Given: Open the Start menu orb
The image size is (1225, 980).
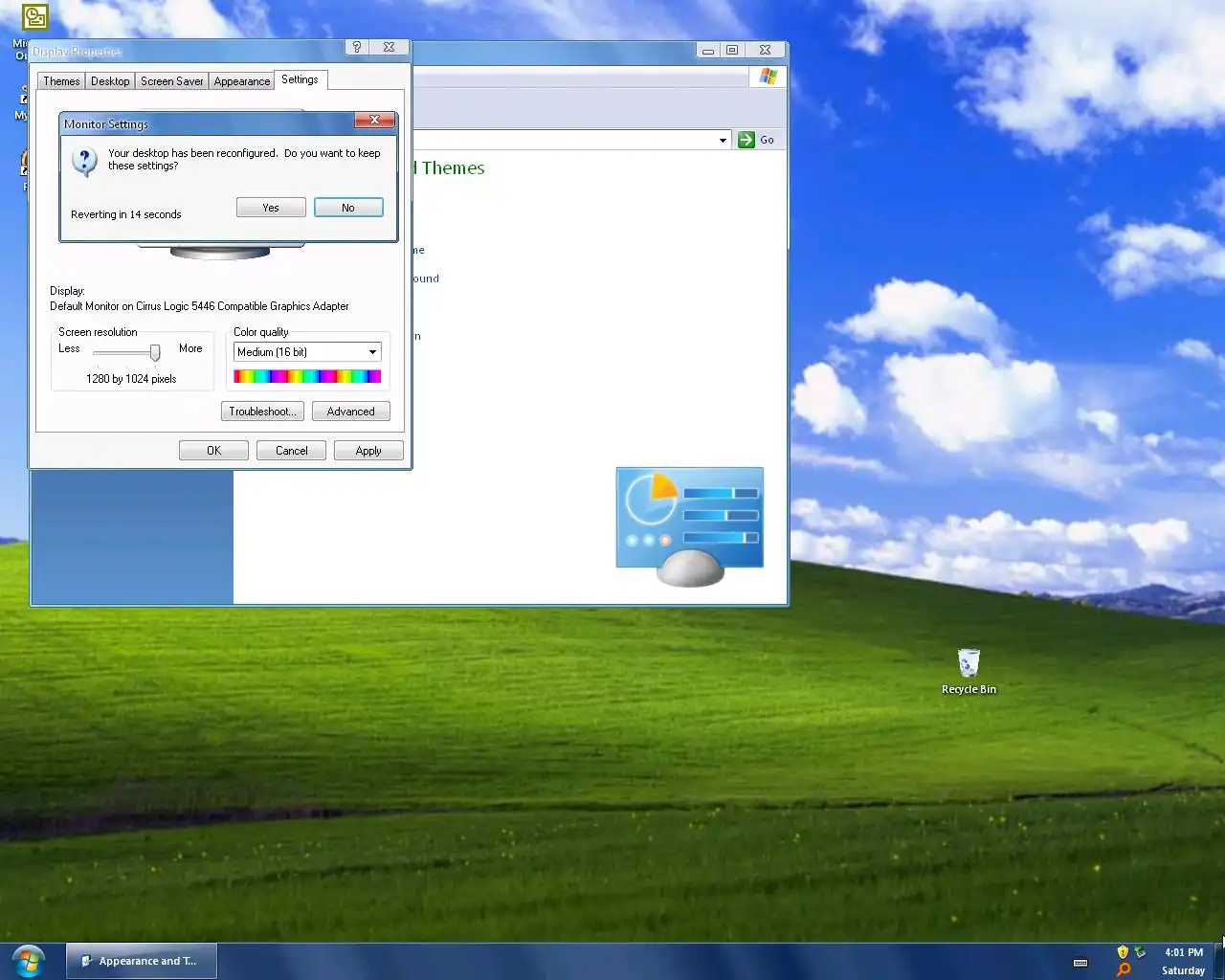Looking at the screenshot, I should pos(29,960).
